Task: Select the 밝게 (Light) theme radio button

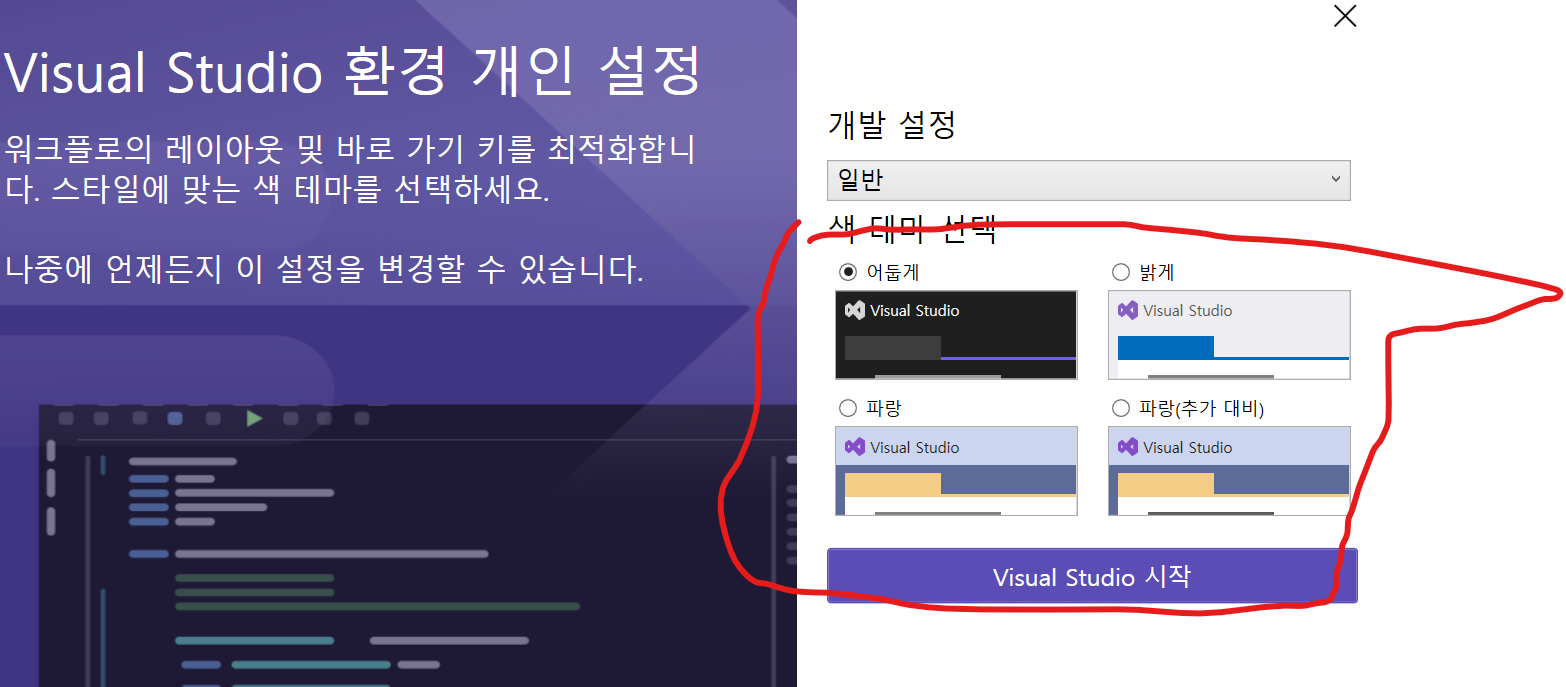Action: pos(1121,271)
